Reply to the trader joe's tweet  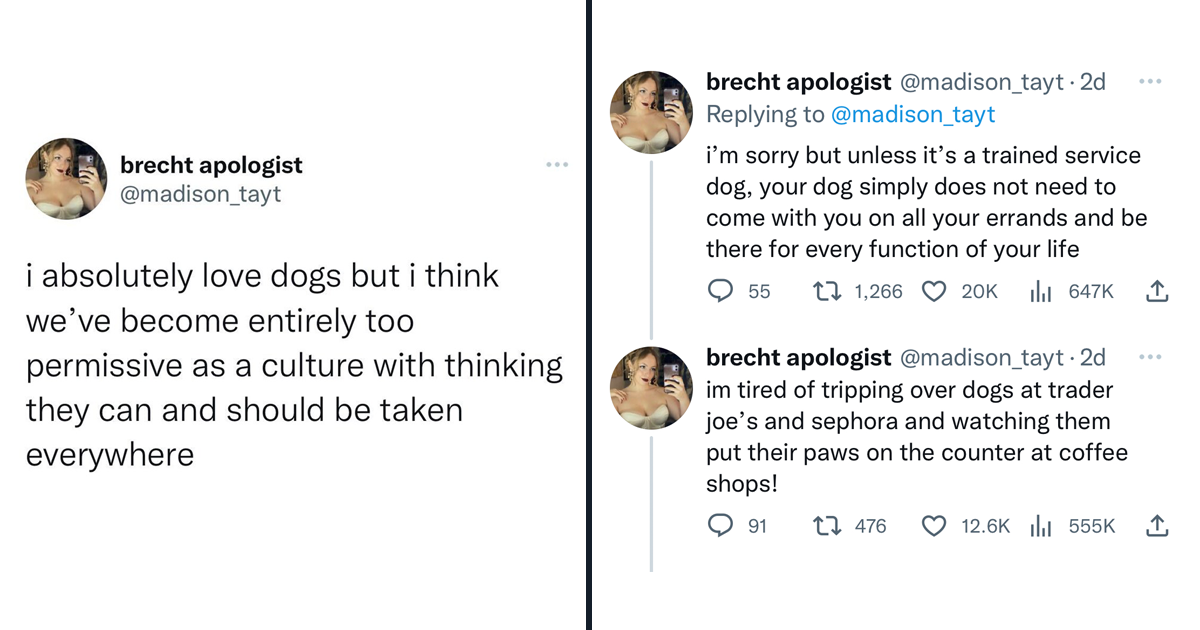(x=721, y=525)
